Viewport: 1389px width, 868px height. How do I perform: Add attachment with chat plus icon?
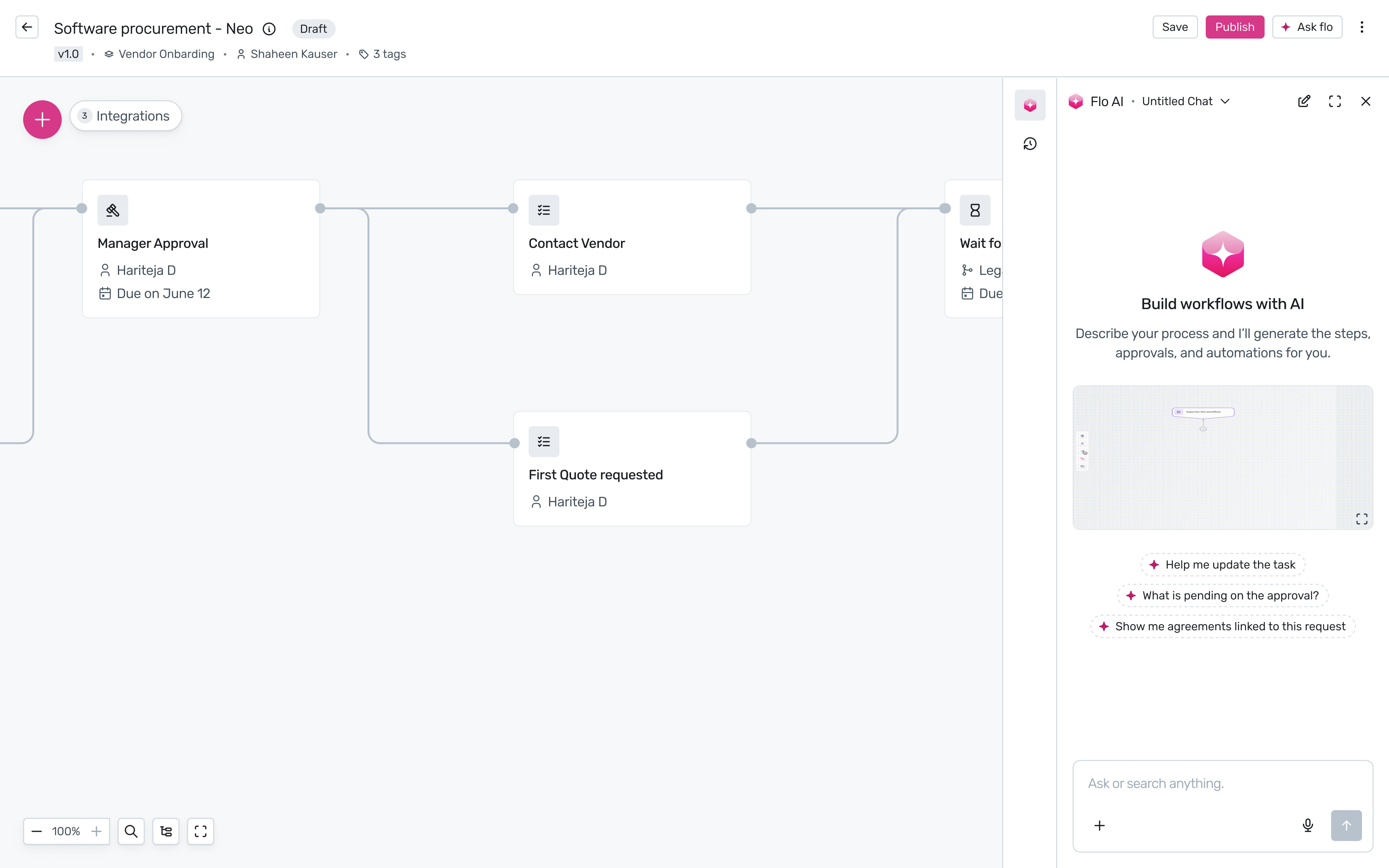[x=1099, y=826]
